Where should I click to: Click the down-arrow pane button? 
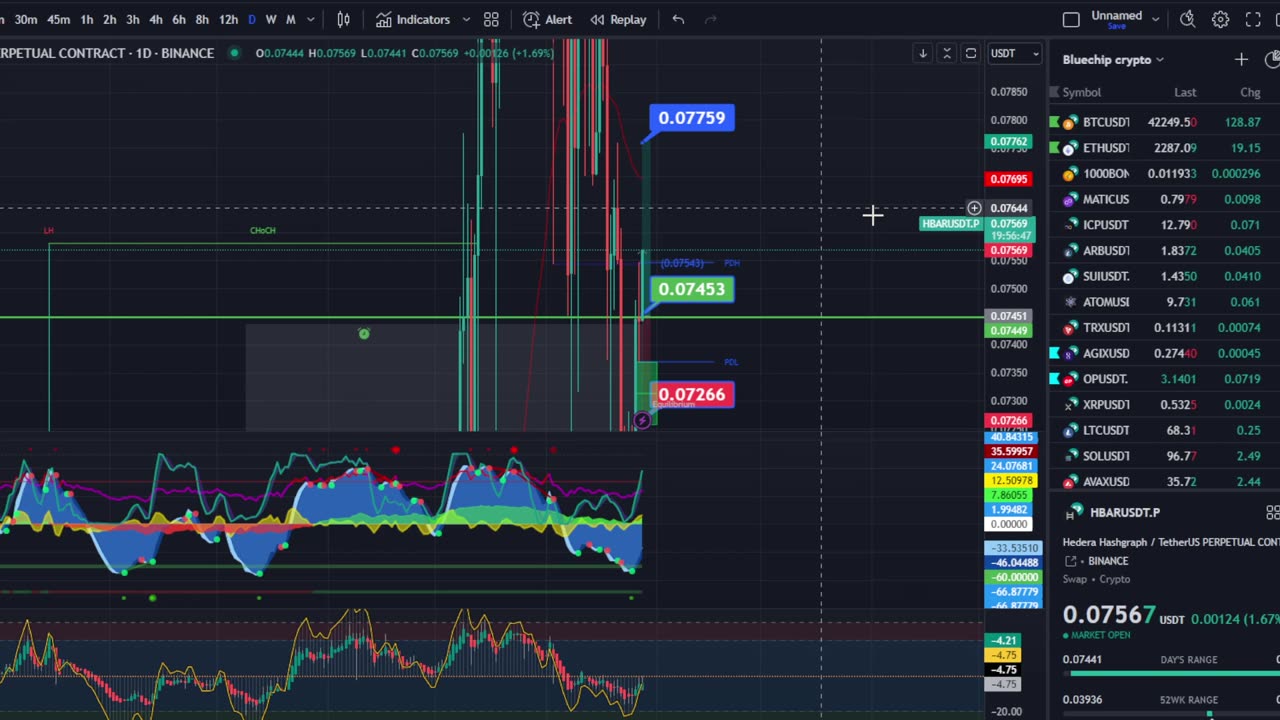pos(923,53)
